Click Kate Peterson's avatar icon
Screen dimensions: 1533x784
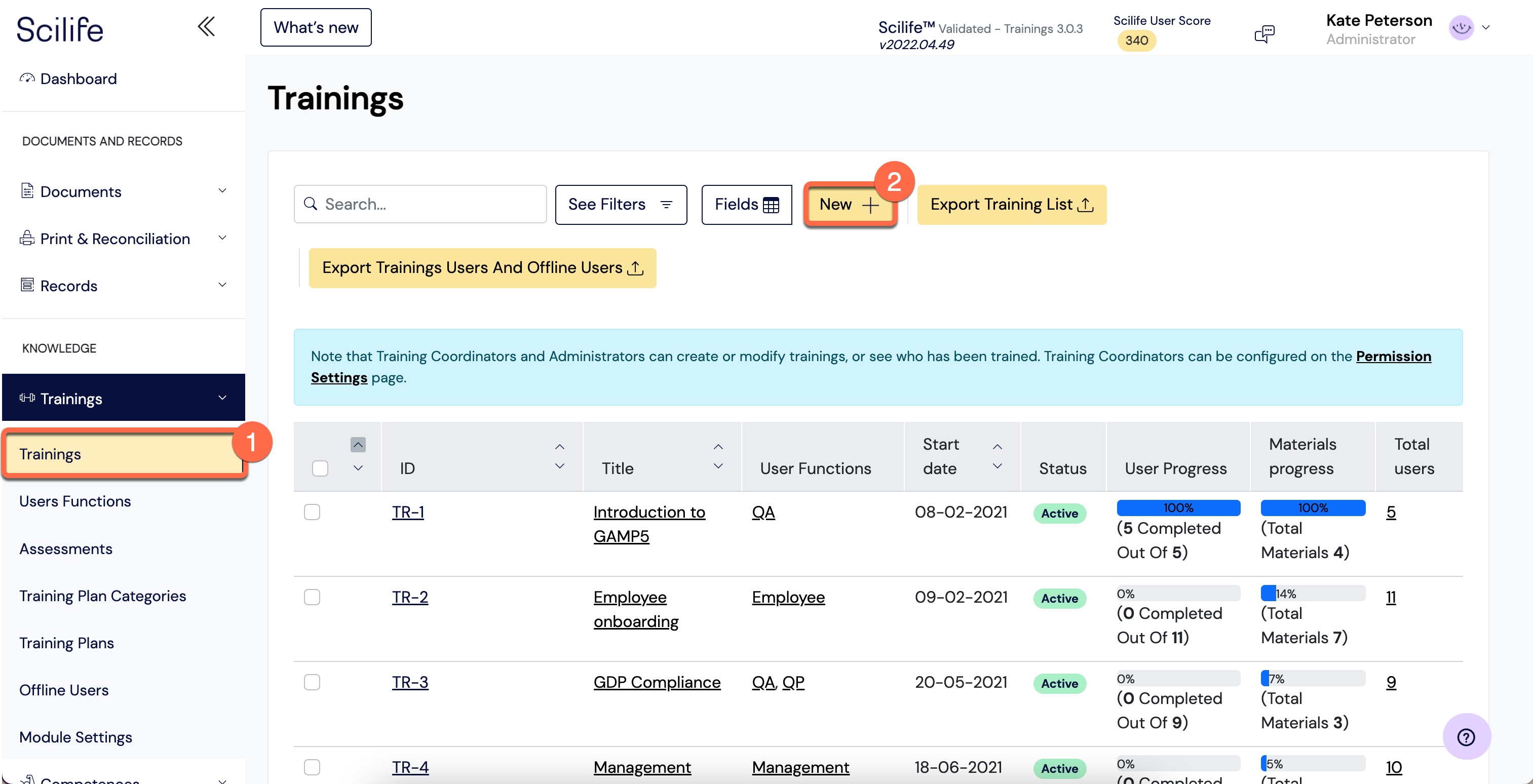pos(1461,27)
